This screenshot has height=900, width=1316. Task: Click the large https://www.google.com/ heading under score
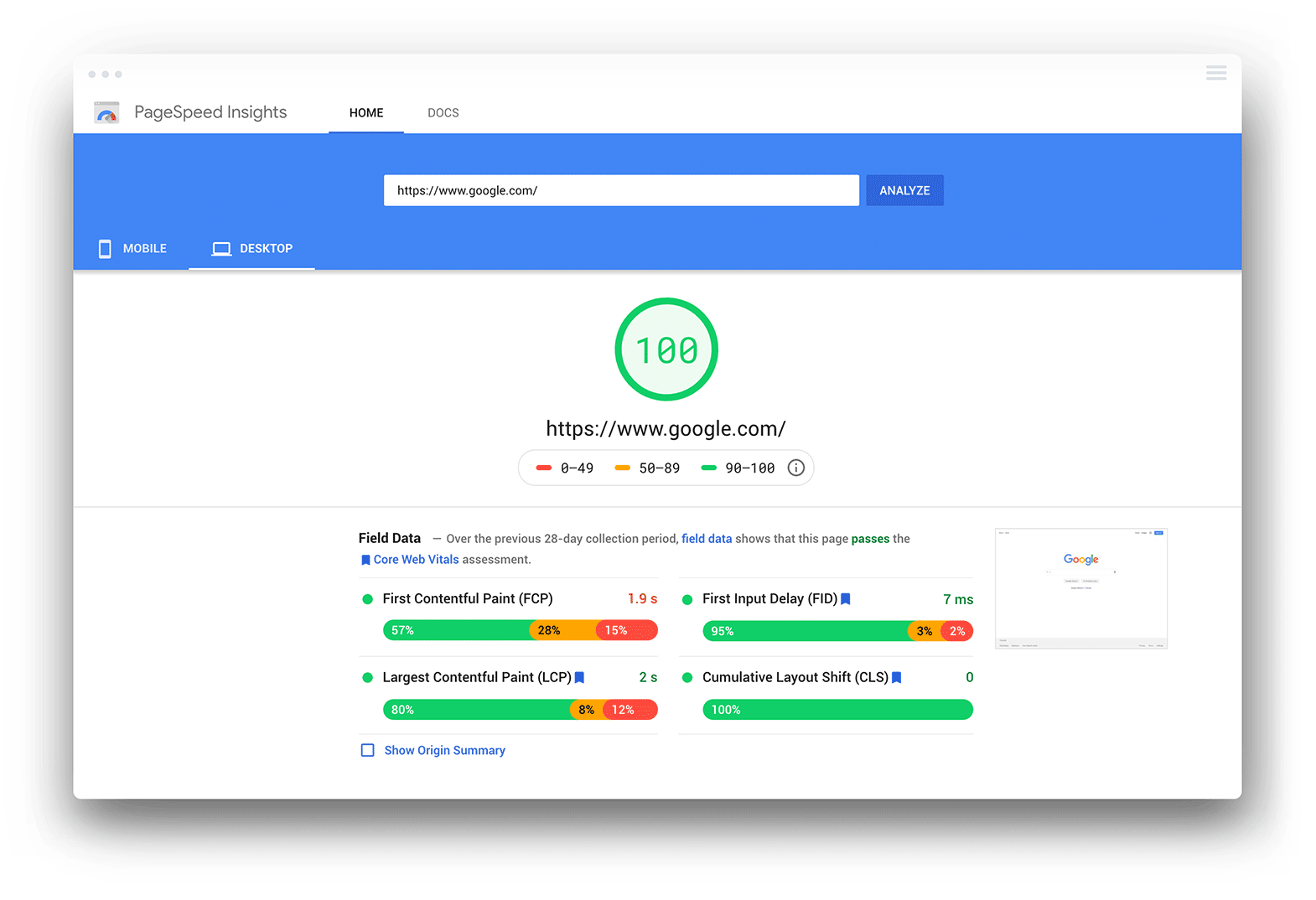point(666,428)
